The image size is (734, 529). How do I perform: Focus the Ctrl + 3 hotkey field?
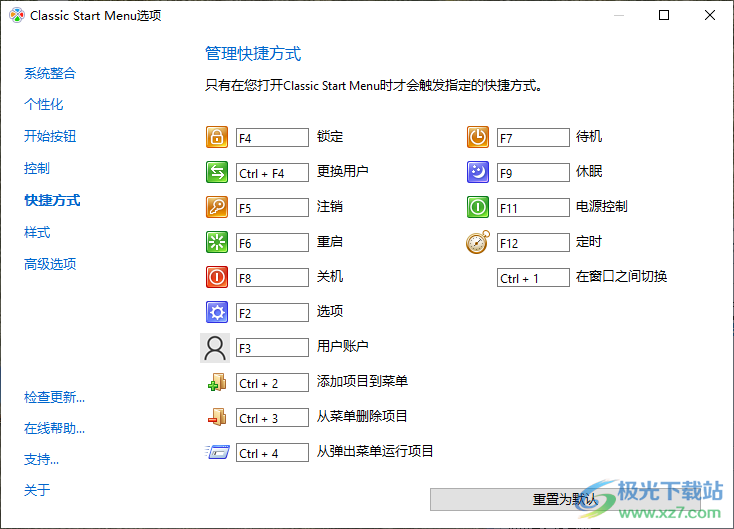(x=272, y=418)
